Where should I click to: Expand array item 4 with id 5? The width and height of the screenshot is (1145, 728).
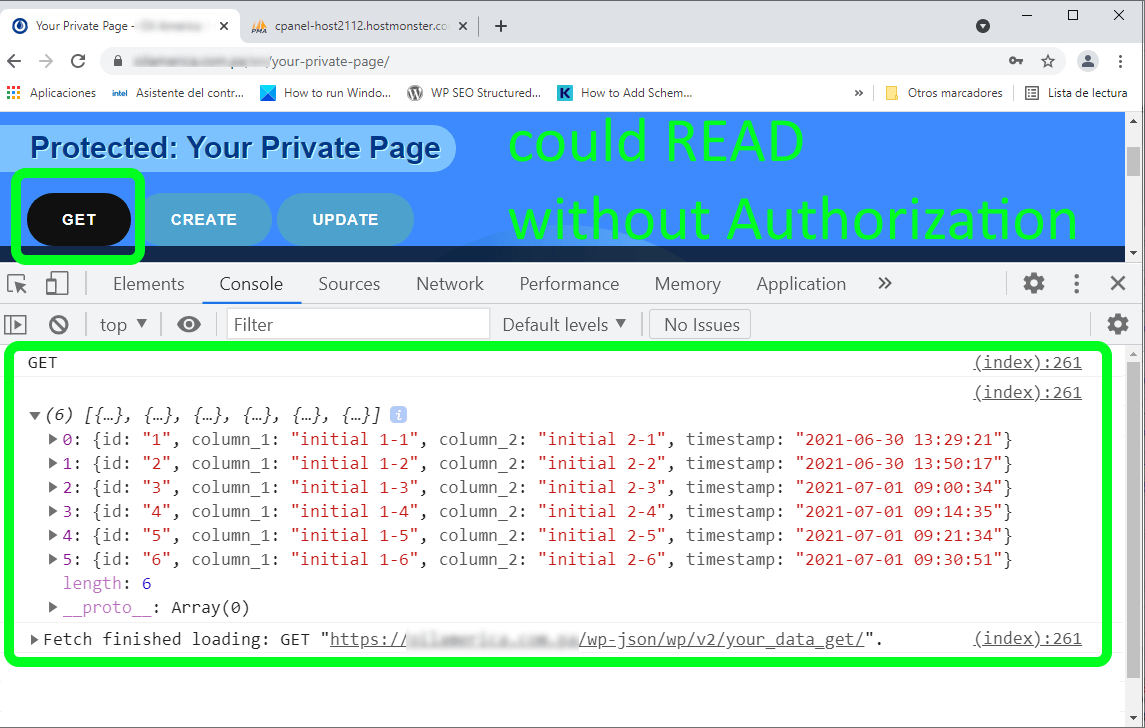53,535
